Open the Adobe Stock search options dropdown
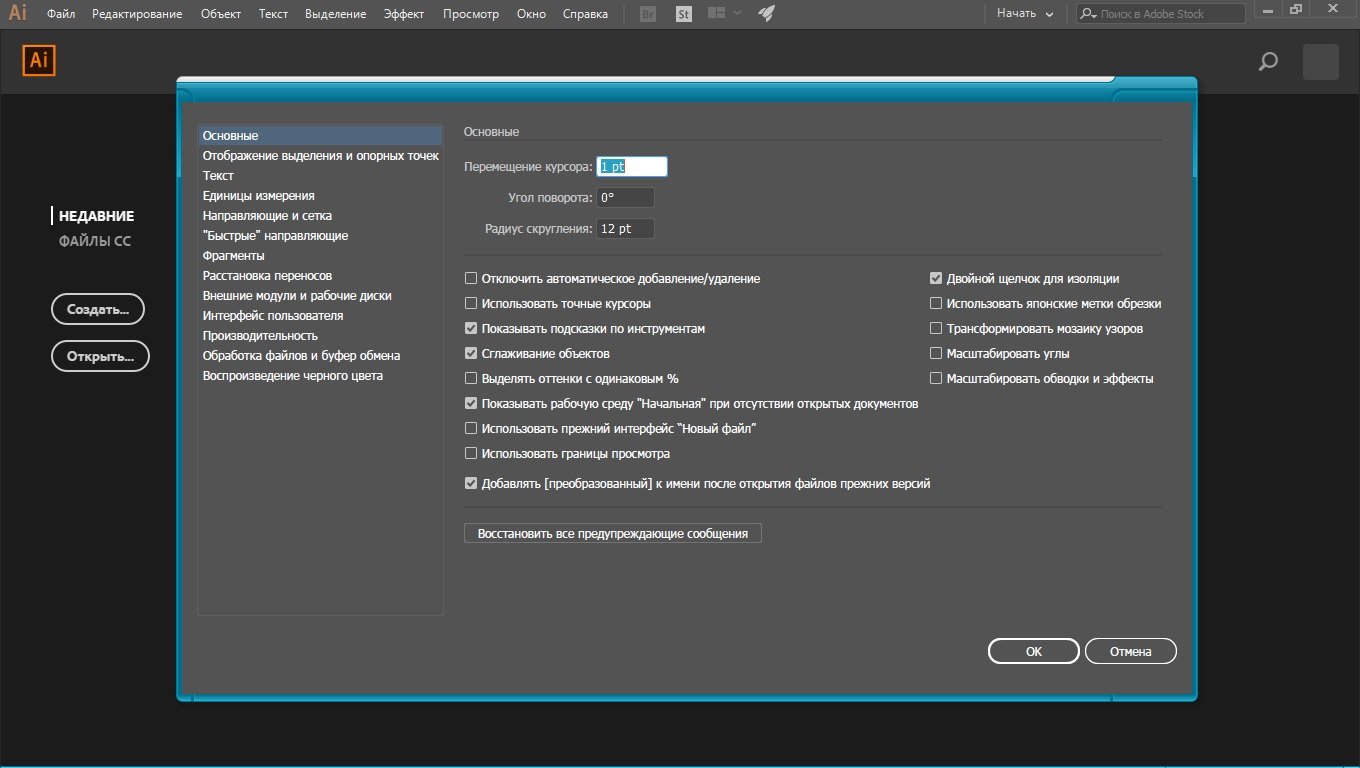 pos(1089,14)
